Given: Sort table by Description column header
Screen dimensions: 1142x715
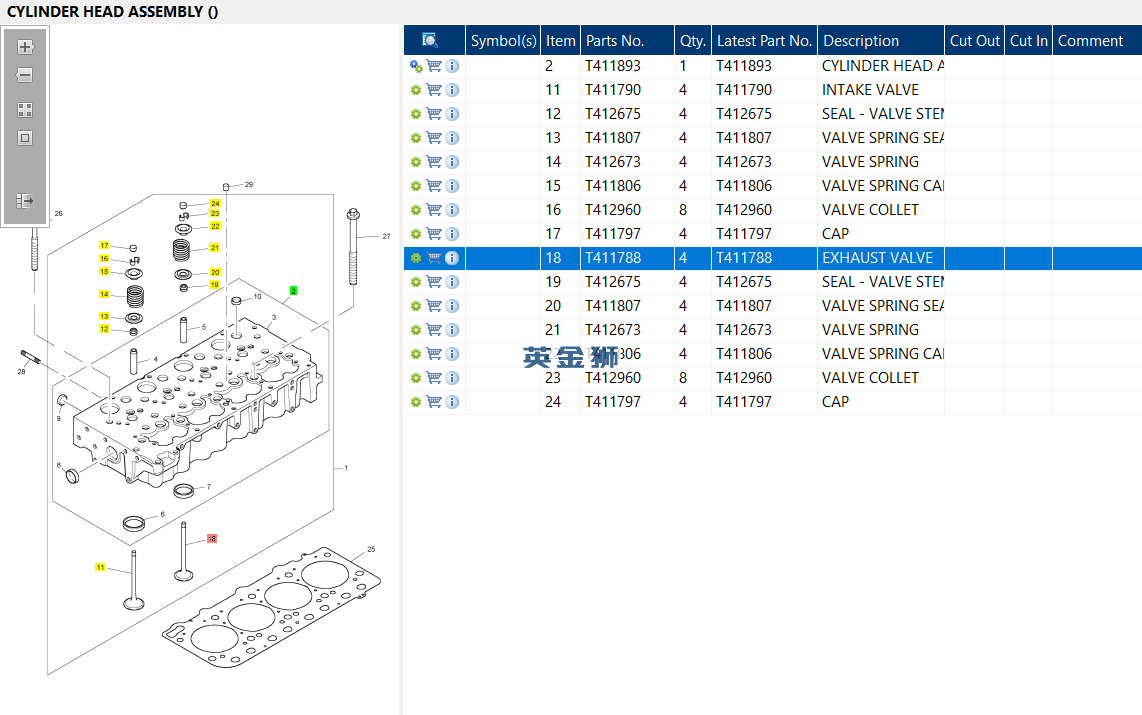Looking at the screenshot, I should [x=861, y=41].
